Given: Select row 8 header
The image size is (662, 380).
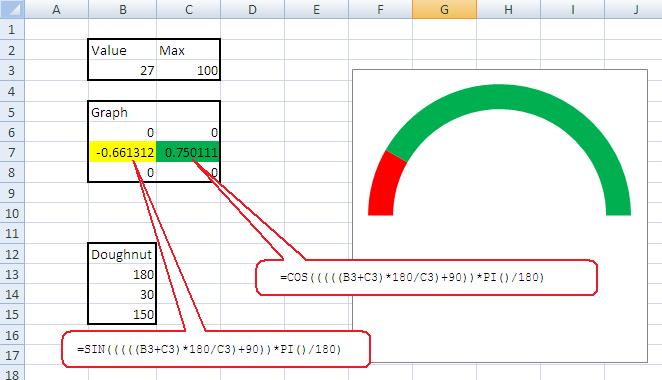Looking at the screenshot, I should [x=12, y=173].
